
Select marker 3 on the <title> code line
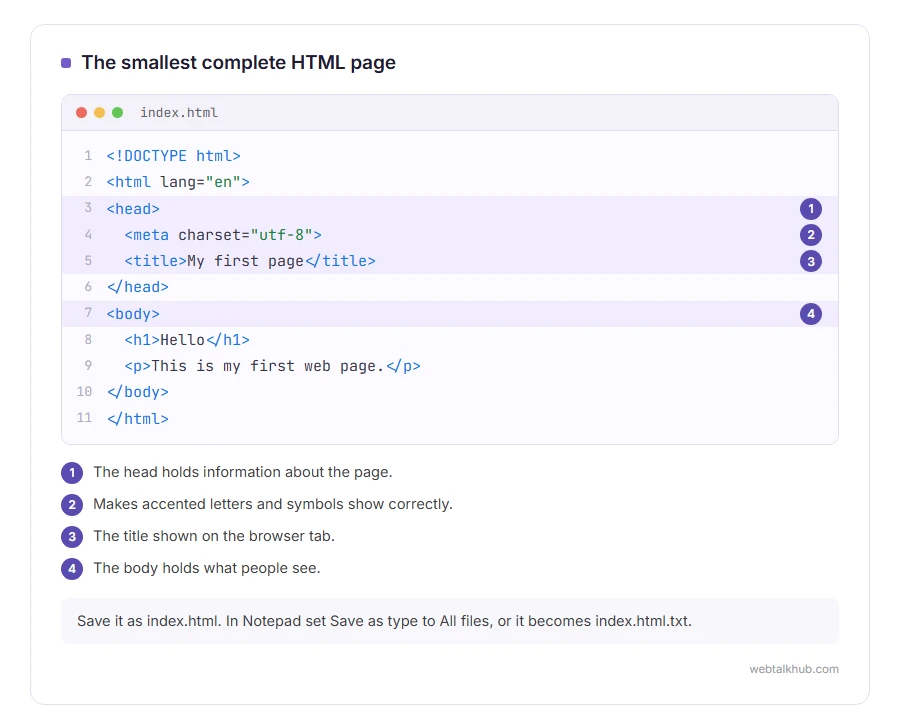pos(810,261)
